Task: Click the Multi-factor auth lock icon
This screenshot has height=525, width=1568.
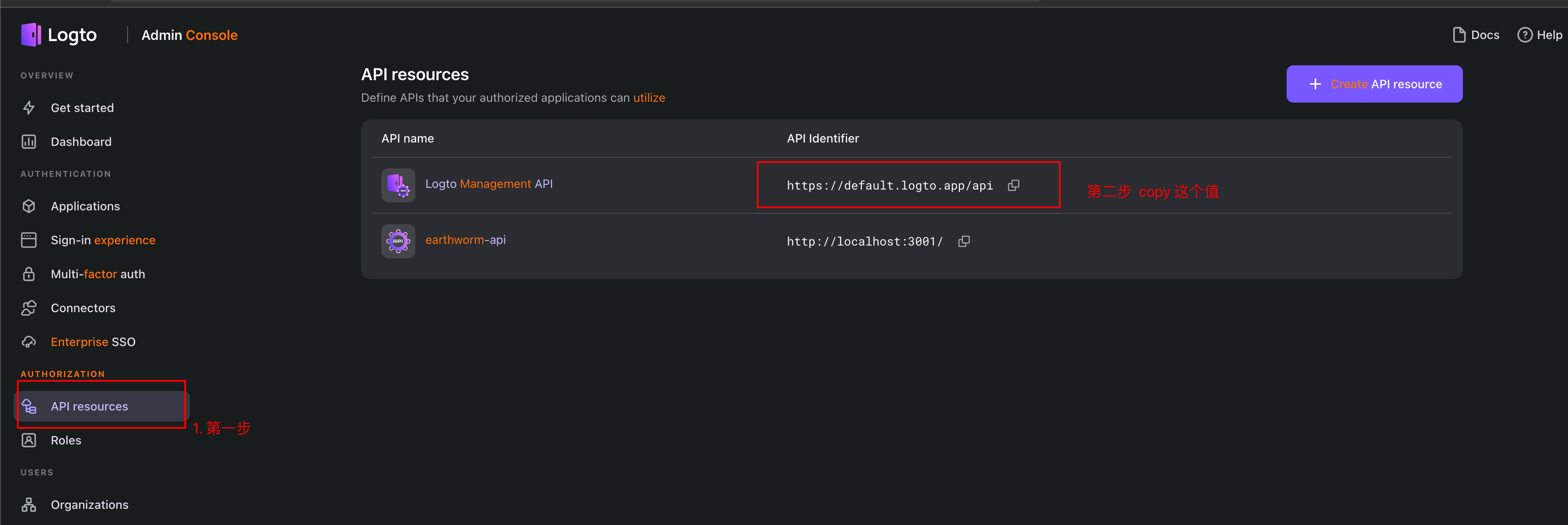Action: (29, 274)
